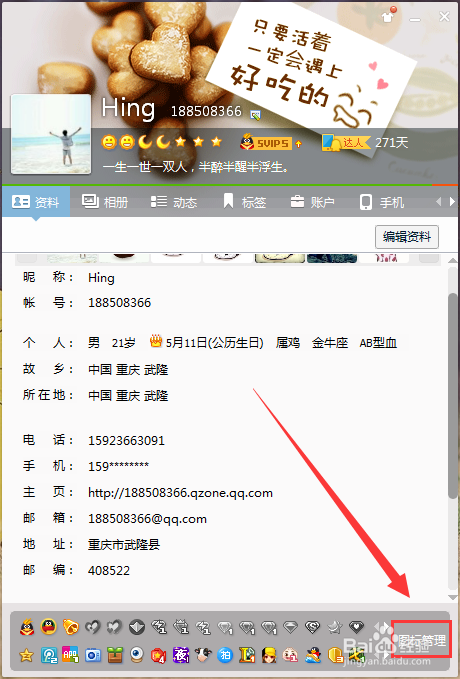Image resolution: width=460 pixels, height=679 pixels.
Task: Click the SVIP upgrade arrow icon
Action: click(x=299, y=143)
